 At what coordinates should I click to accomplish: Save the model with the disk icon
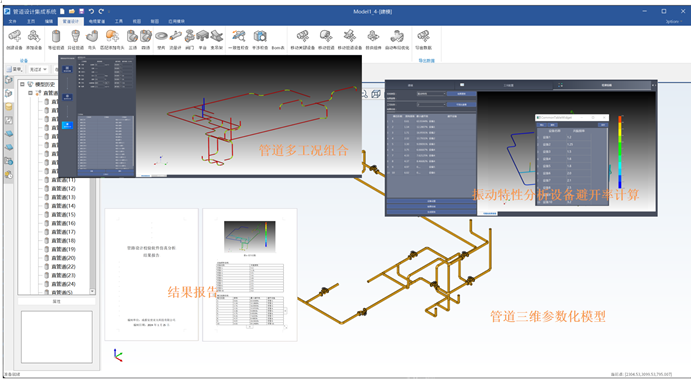click(x=81, y=11)
